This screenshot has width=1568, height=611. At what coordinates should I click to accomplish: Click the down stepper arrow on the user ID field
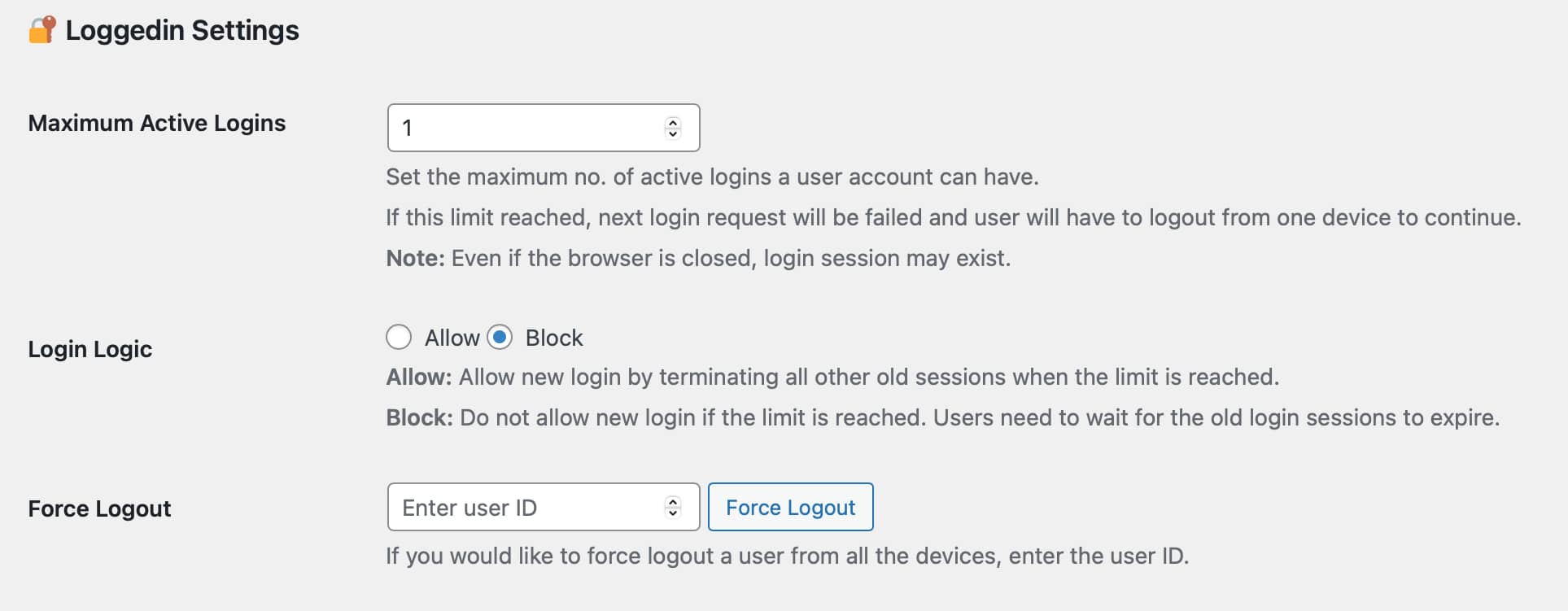pos(672,513)
